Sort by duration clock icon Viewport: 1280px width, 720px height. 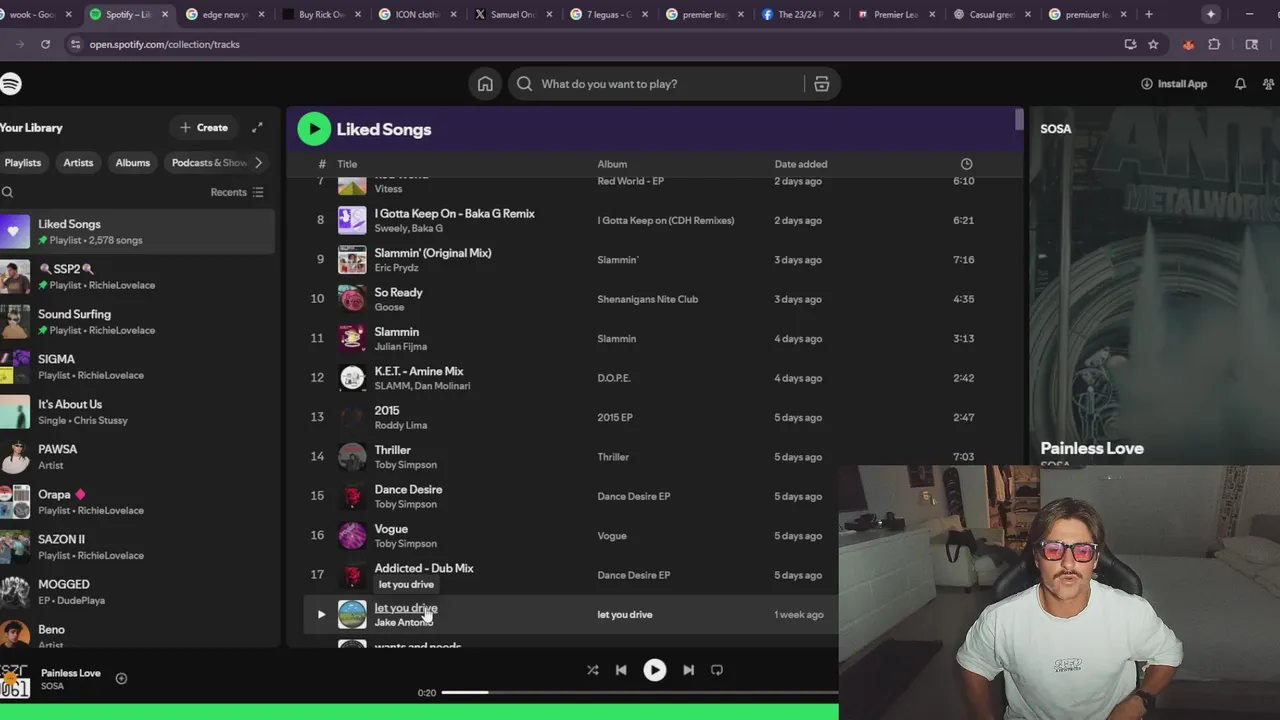point(966,164)
